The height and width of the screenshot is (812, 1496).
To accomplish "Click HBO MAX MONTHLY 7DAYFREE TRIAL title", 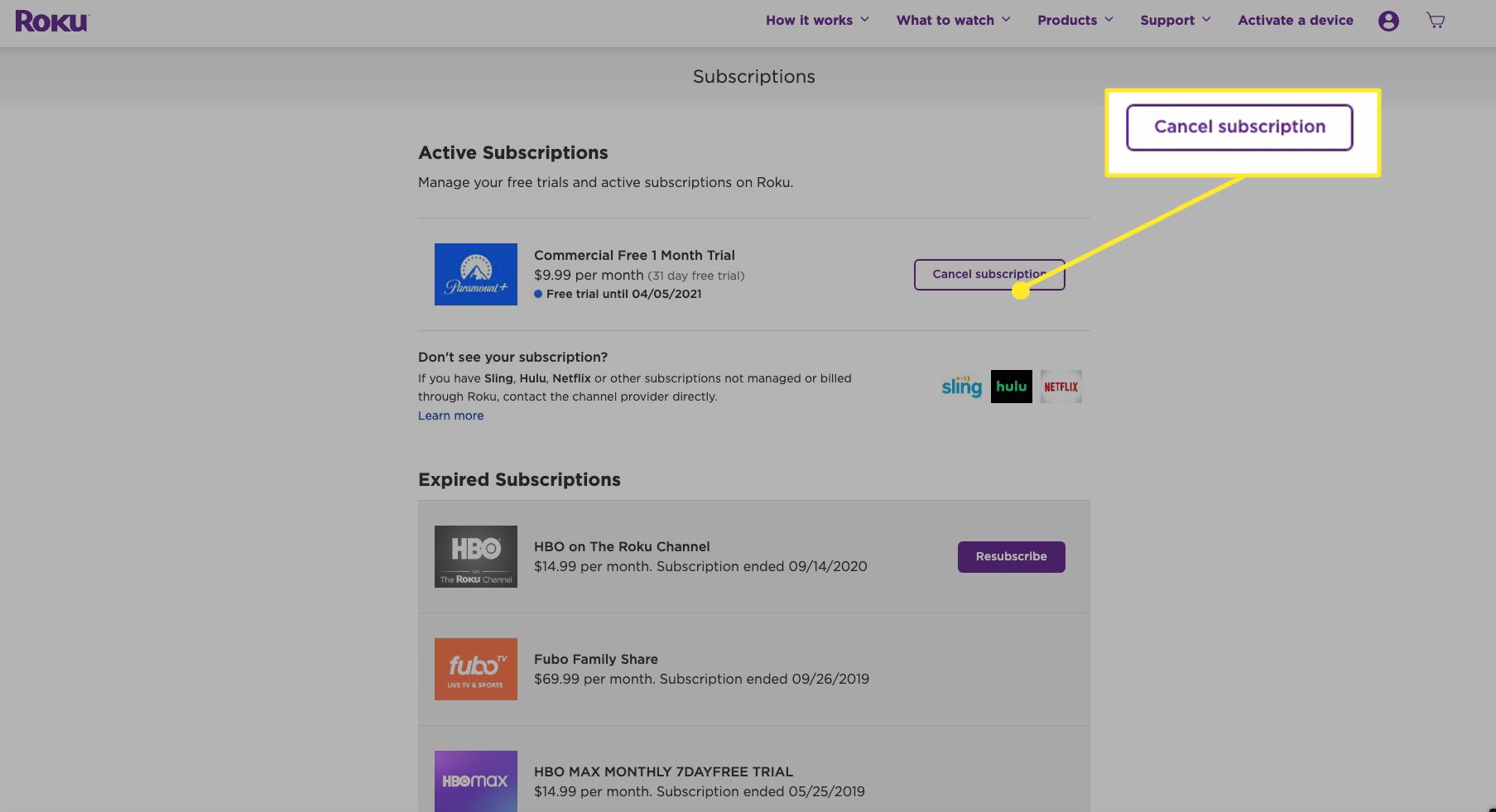I will [x=663, y=771].
